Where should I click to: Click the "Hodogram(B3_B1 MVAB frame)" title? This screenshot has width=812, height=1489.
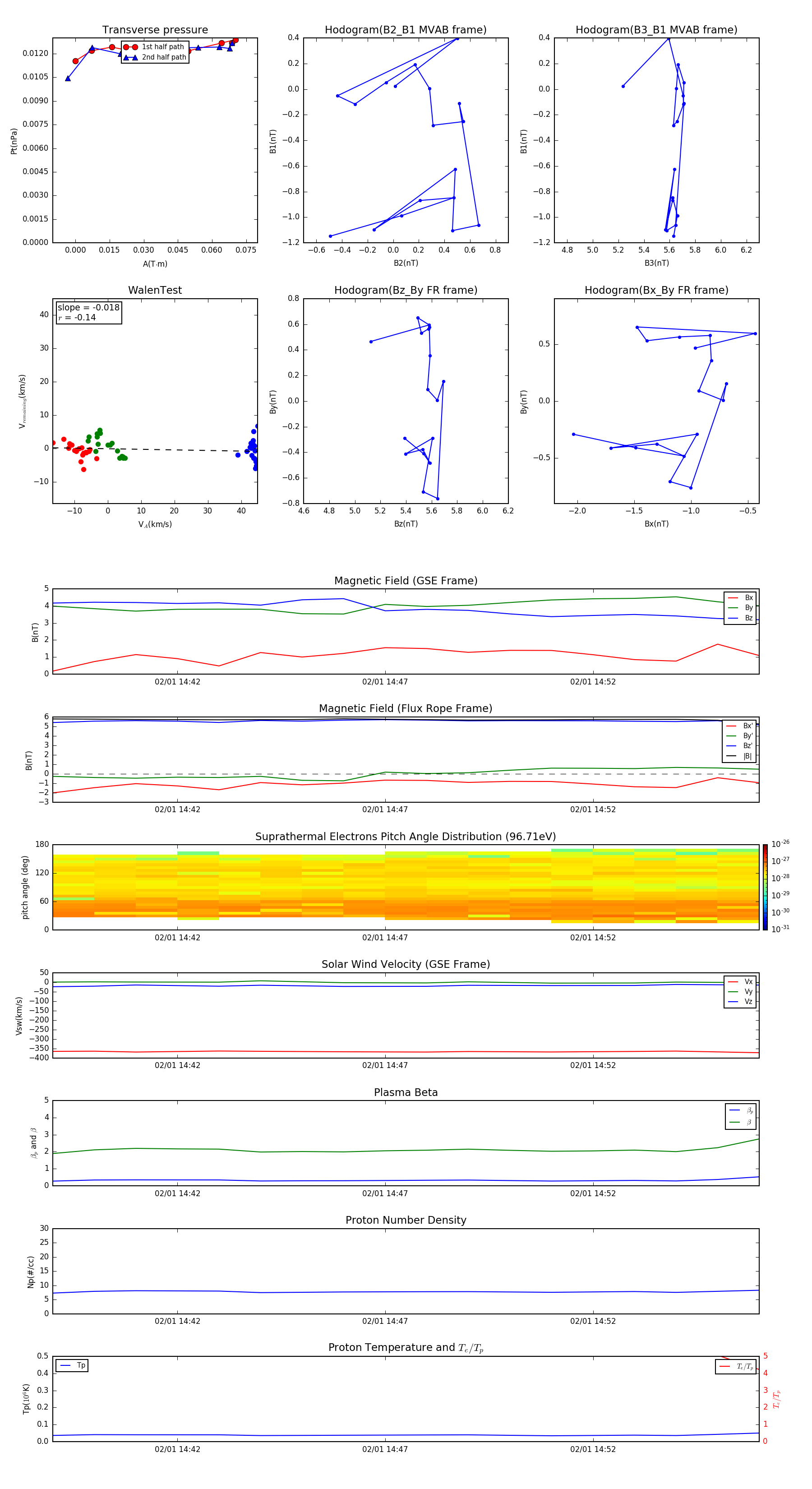pyautogui.click(x=656, y=30)
